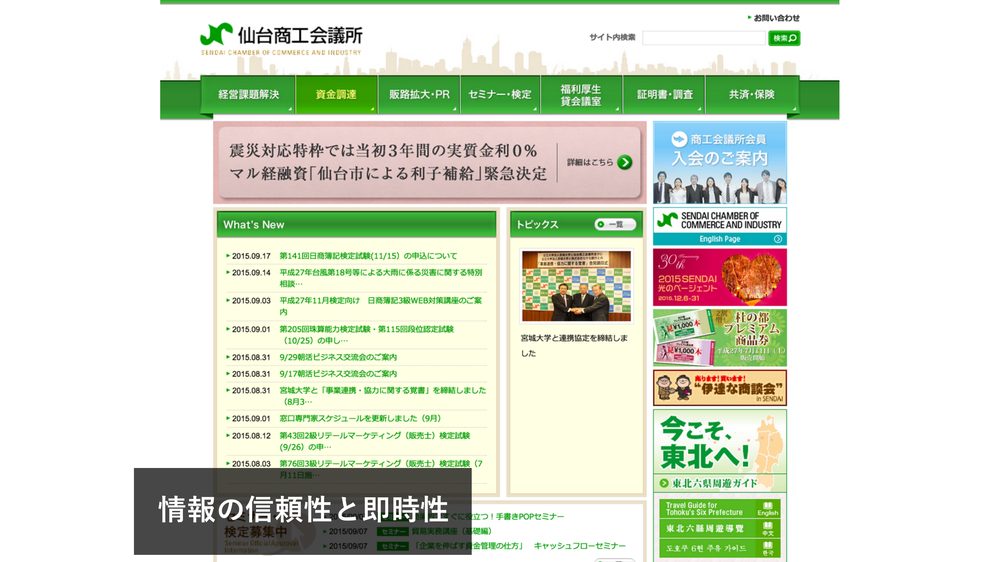The height and width of the screenshot is (562, 1000).
Task: Open the 販路拡大・PR menu
Action: (419, 94)
